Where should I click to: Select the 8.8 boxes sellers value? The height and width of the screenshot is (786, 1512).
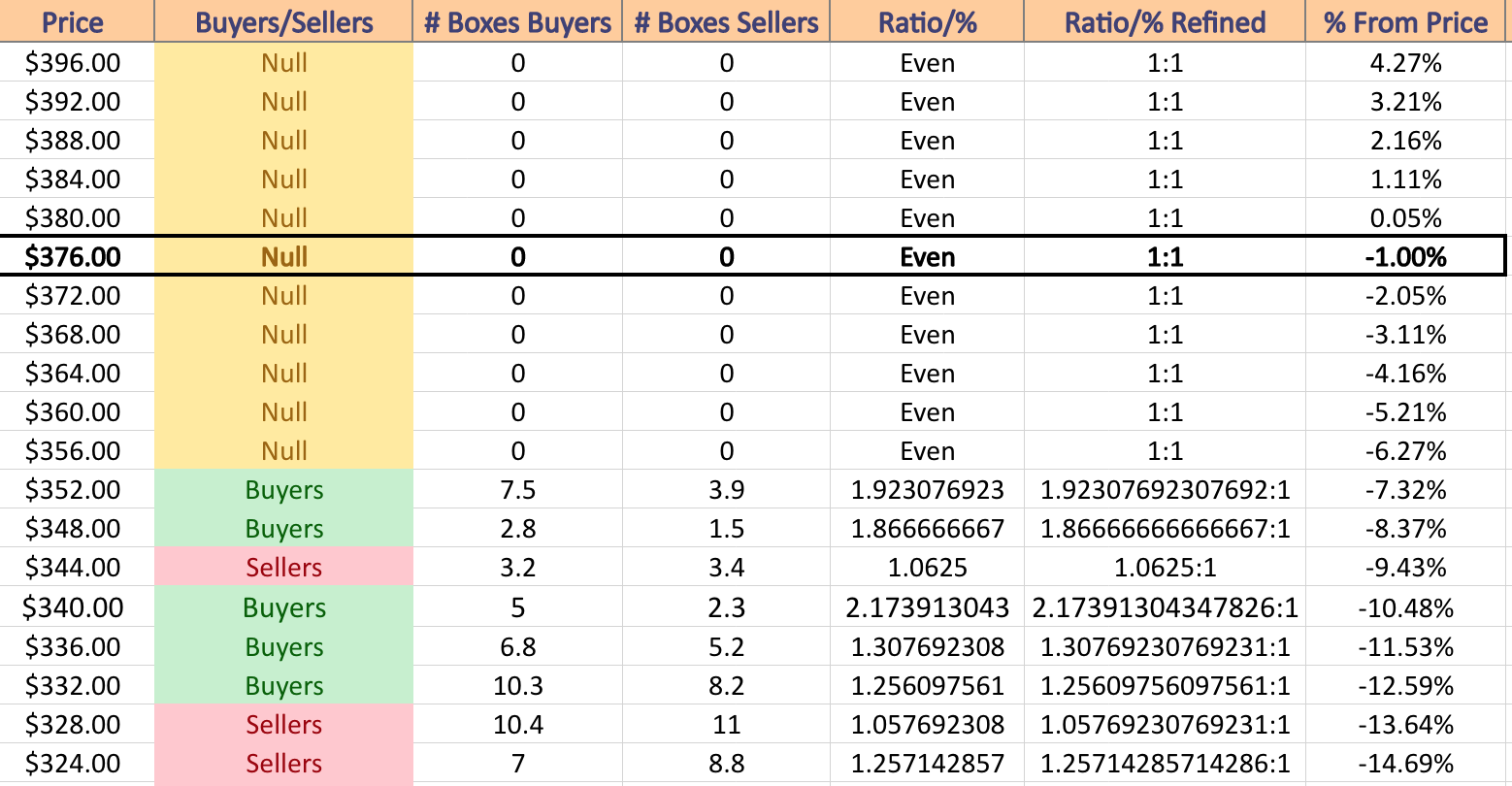coord(726,764)
